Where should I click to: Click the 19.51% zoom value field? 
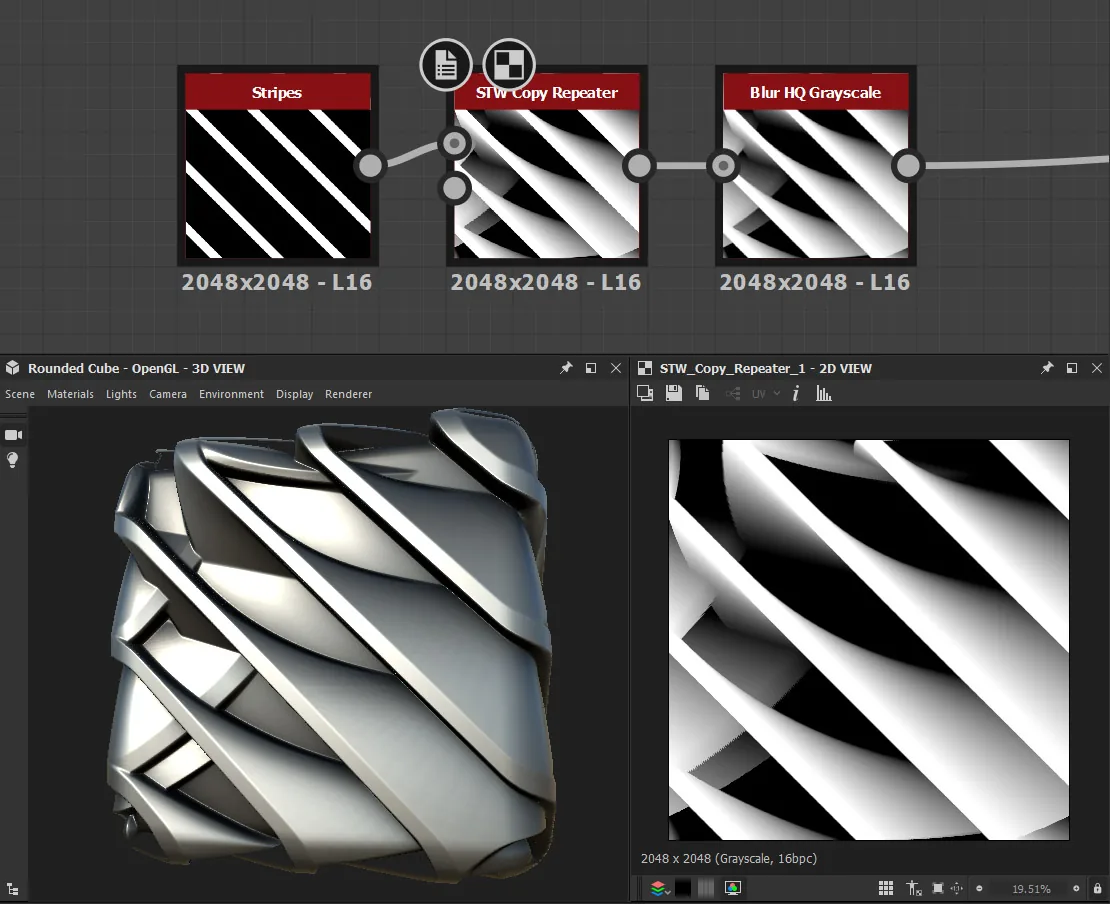[1031, 889]
